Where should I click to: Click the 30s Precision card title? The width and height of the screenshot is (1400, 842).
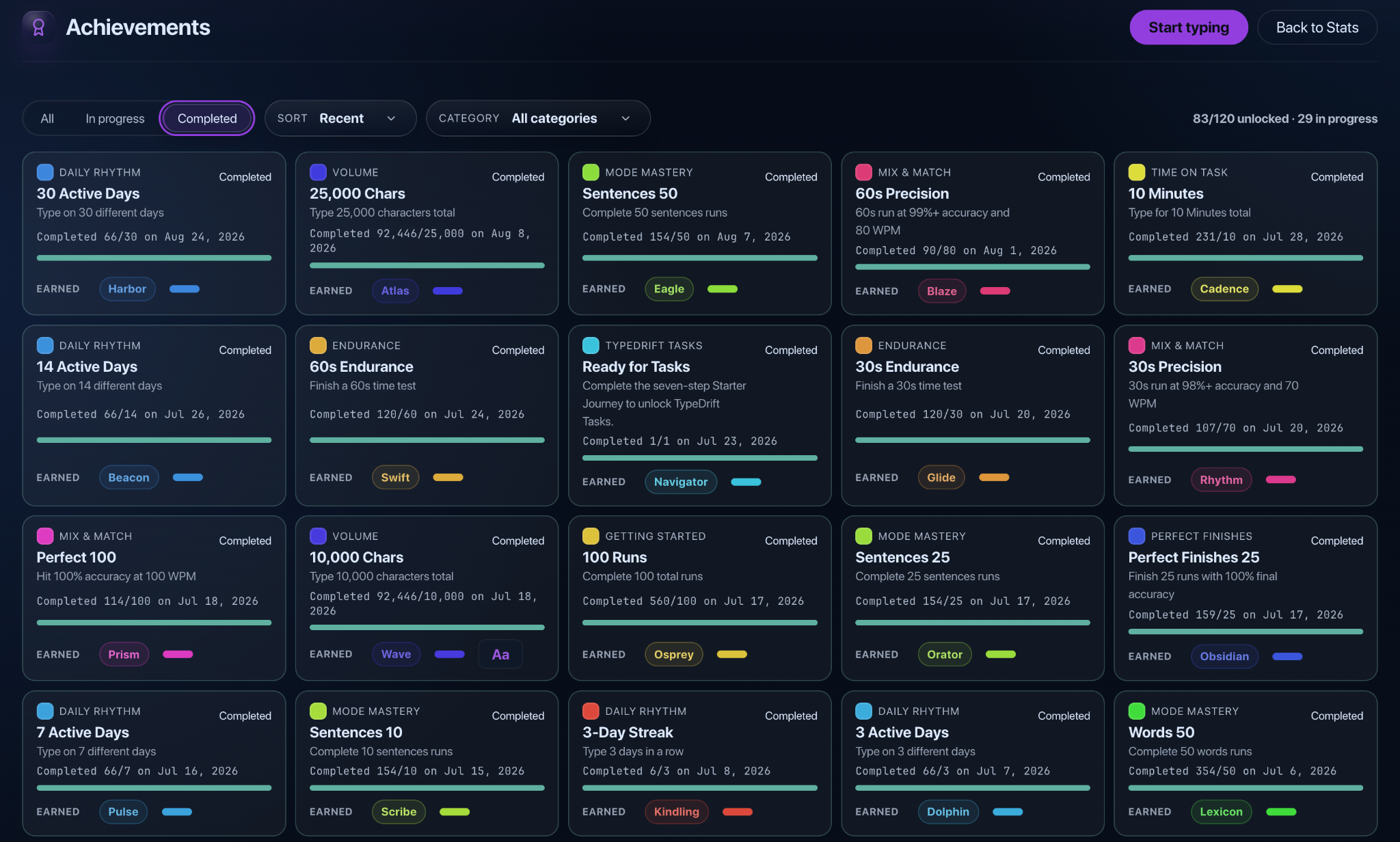[x=1174, y=366]
